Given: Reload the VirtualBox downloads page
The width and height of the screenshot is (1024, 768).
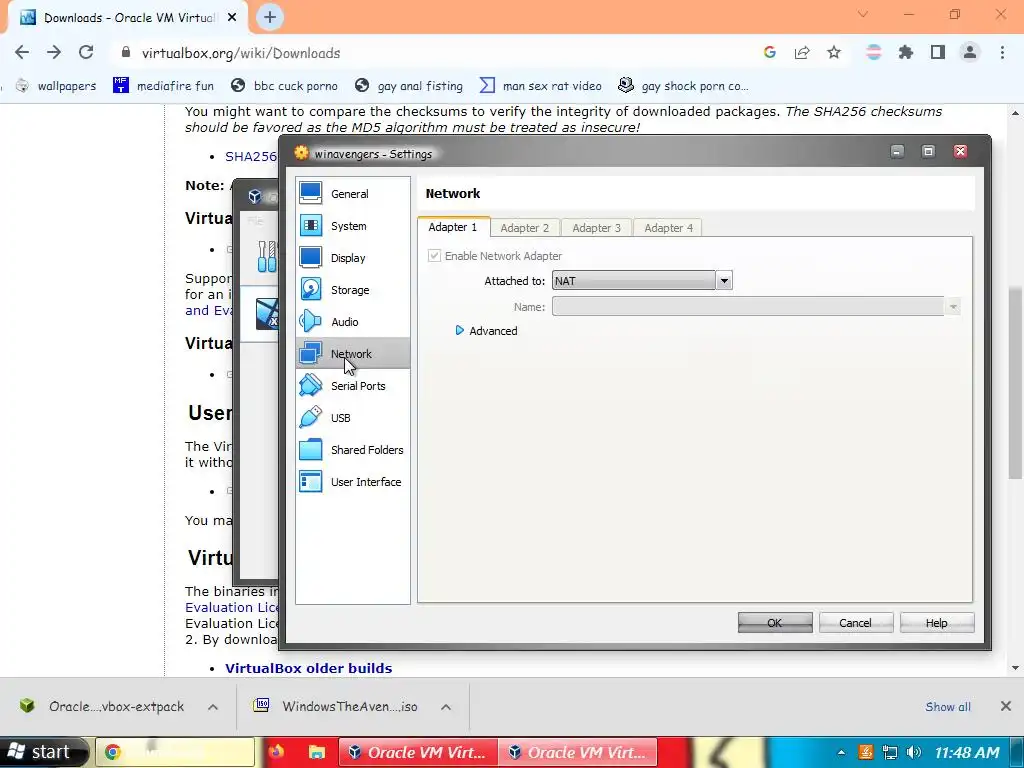Looking at the screenshot, I should point(86,52).
